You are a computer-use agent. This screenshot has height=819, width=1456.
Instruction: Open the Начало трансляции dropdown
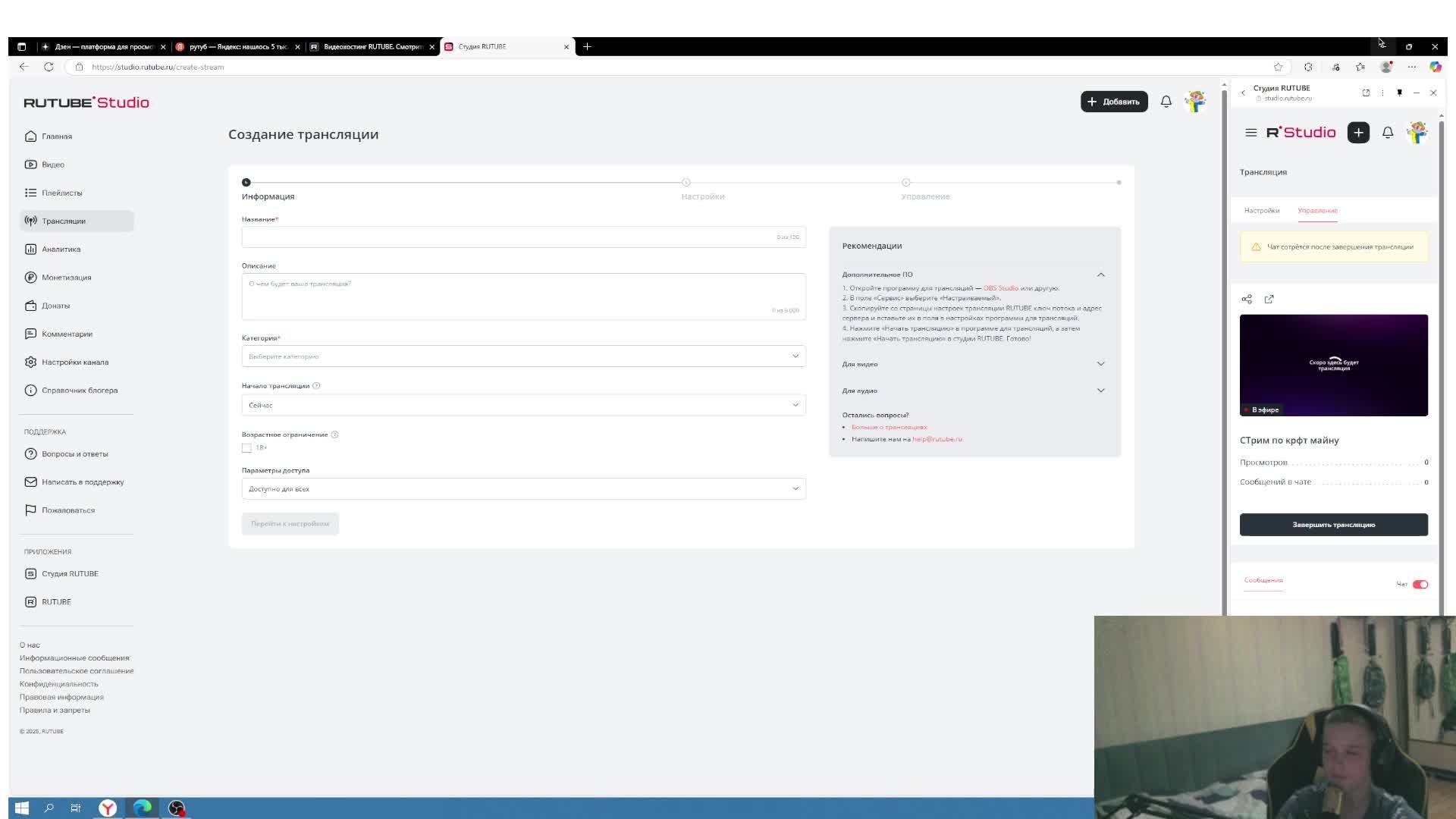coord(523,405)
